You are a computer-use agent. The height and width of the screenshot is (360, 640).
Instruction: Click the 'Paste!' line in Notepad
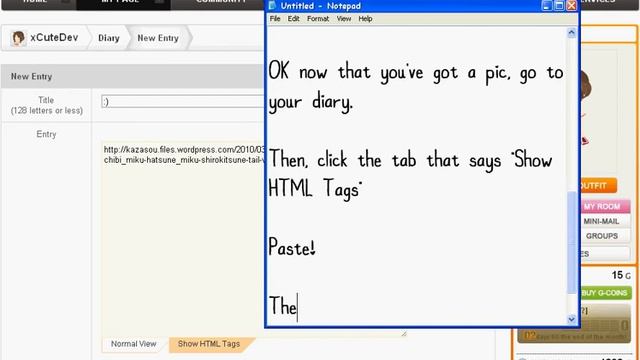tap(292, 247)
